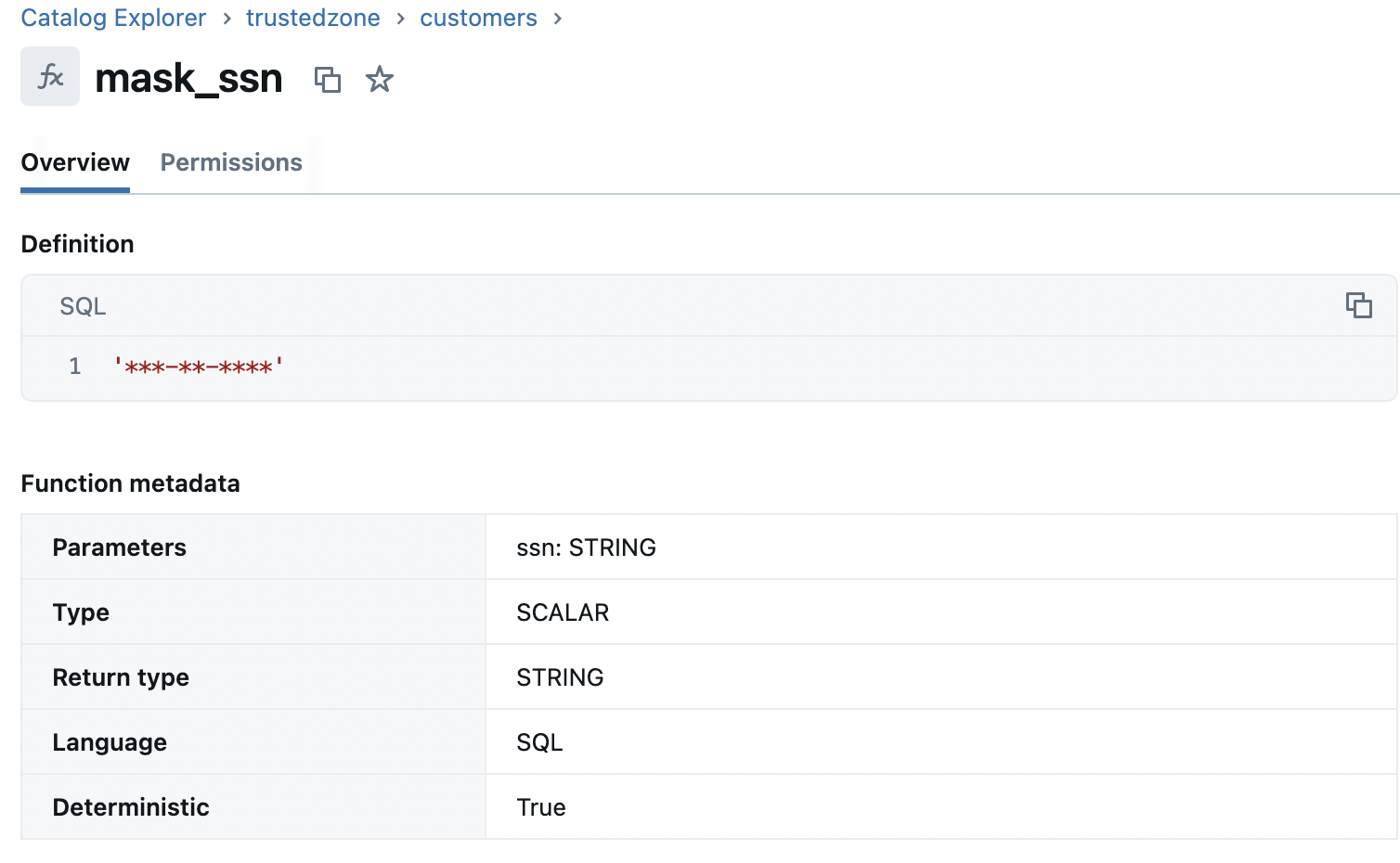Click the 'Type' row label
The width and height of the screenshot is (1400, 863).
click(81, 612)
